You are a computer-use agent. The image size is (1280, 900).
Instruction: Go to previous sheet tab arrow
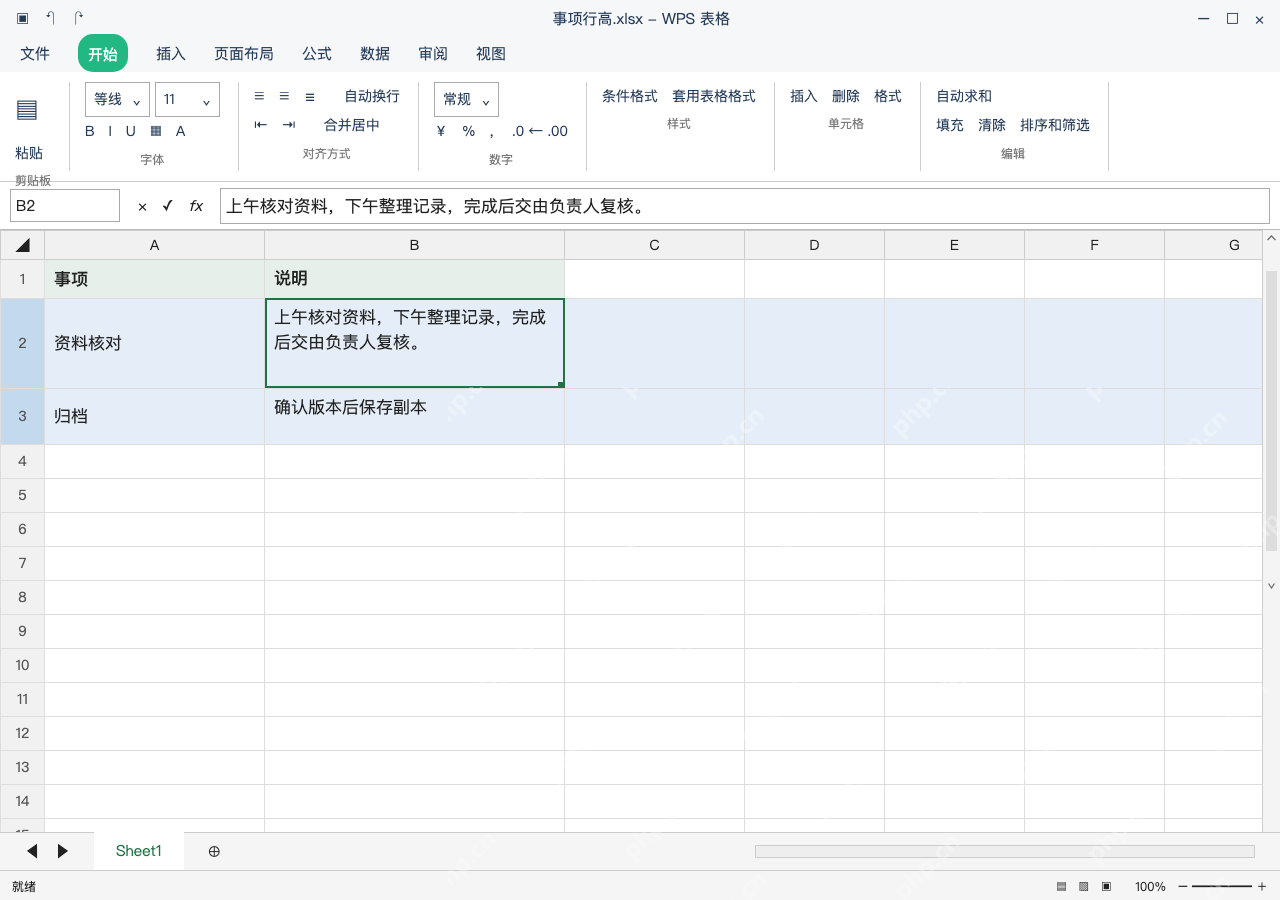[x=32, y=851]
